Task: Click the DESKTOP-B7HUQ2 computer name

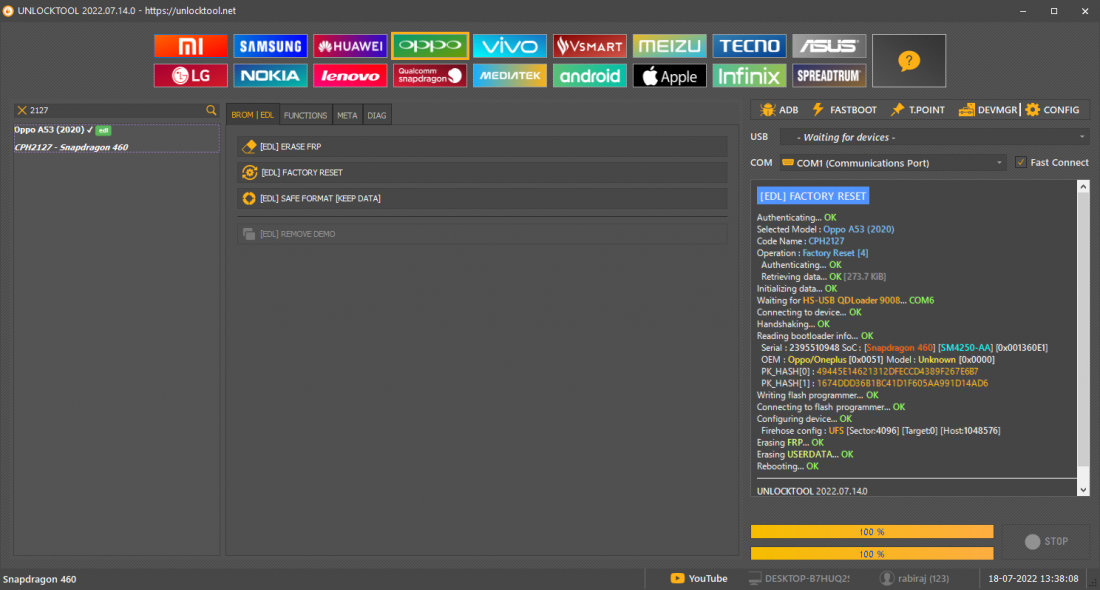Action: pyautogui.click(x=798, y=579)
